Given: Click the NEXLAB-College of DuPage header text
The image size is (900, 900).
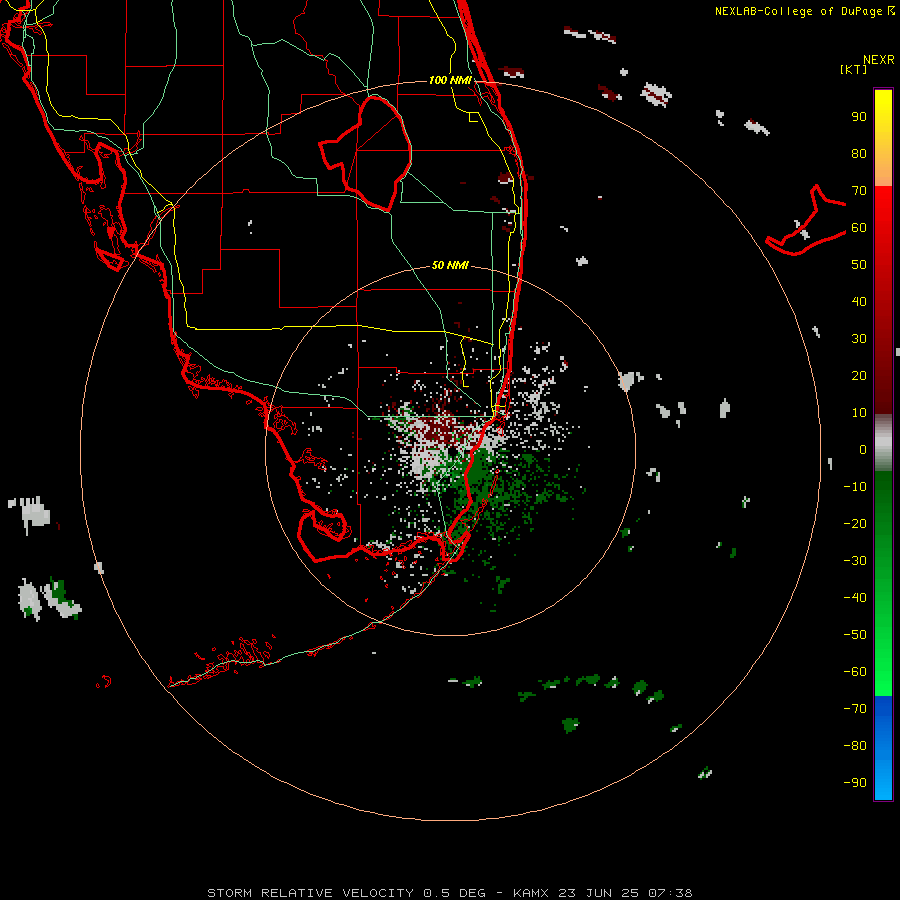Looking at the screenshot, I should pyautogui.click(x=798, y=11).
